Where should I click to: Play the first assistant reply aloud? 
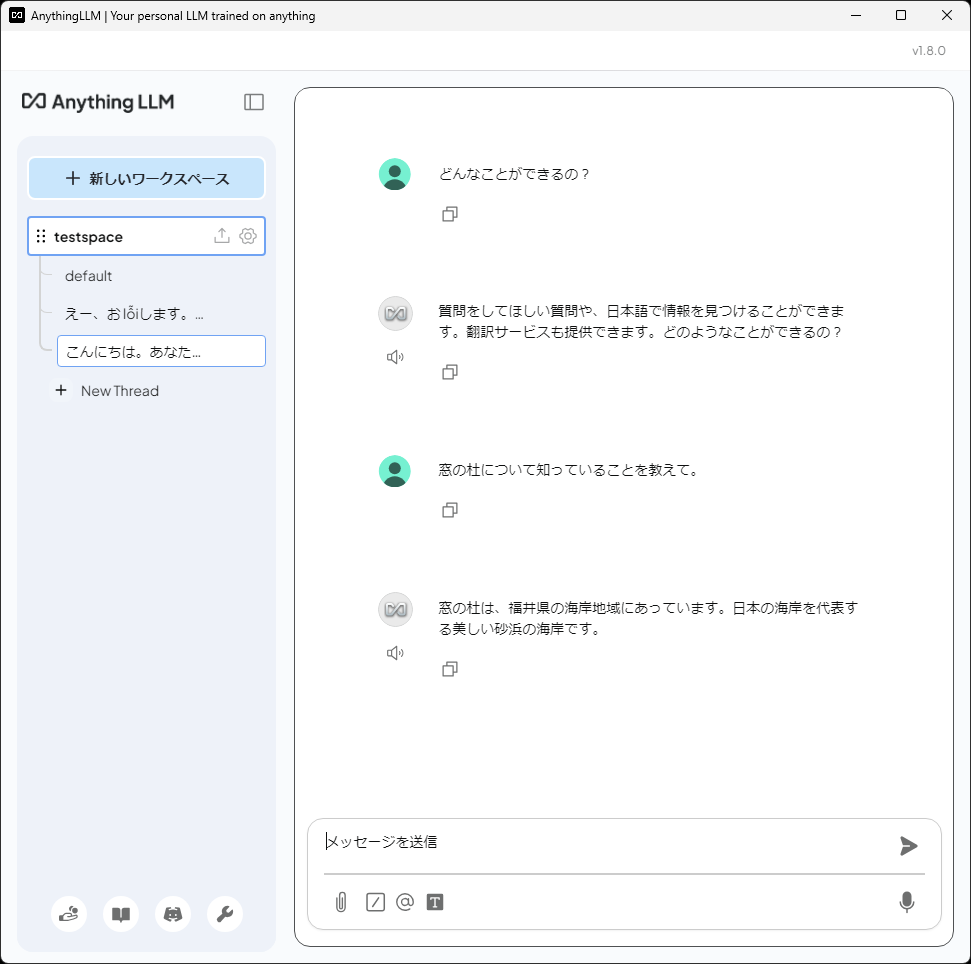pos(395,356)
